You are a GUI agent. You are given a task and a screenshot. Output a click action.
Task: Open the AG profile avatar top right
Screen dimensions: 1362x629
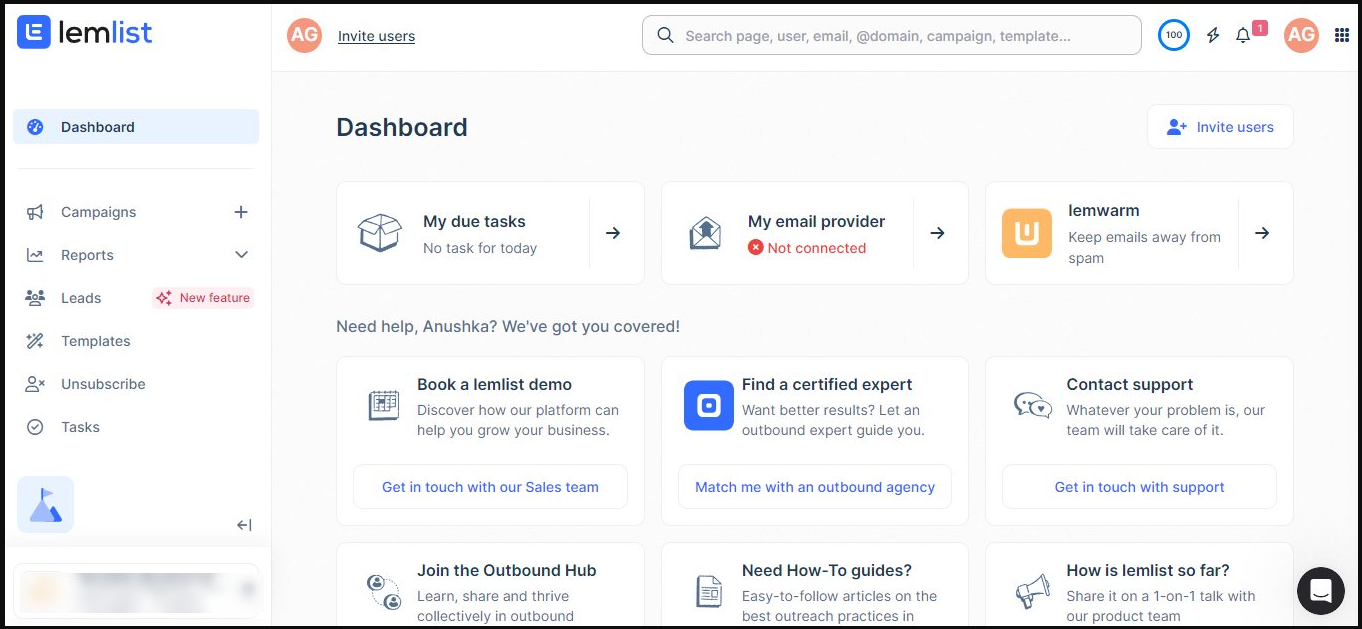point(1301,36)
